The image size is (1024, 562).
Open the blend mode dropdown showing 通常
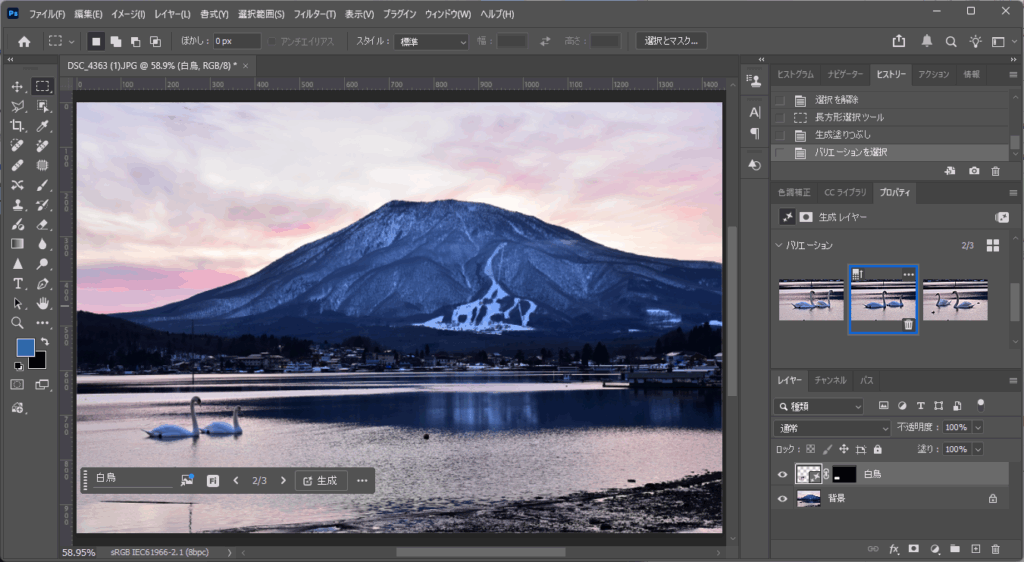point(832,427)
